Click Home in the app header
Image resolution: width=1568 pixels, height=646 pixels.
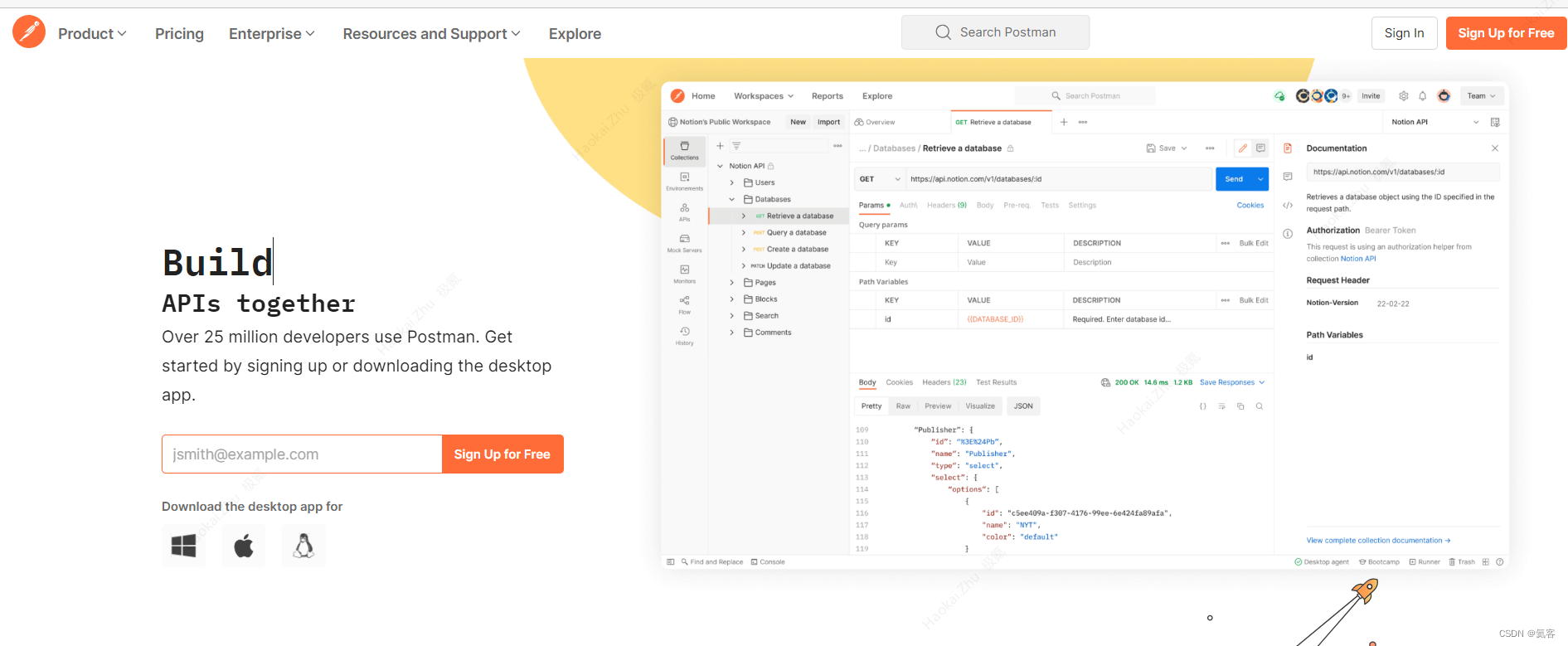703,96
